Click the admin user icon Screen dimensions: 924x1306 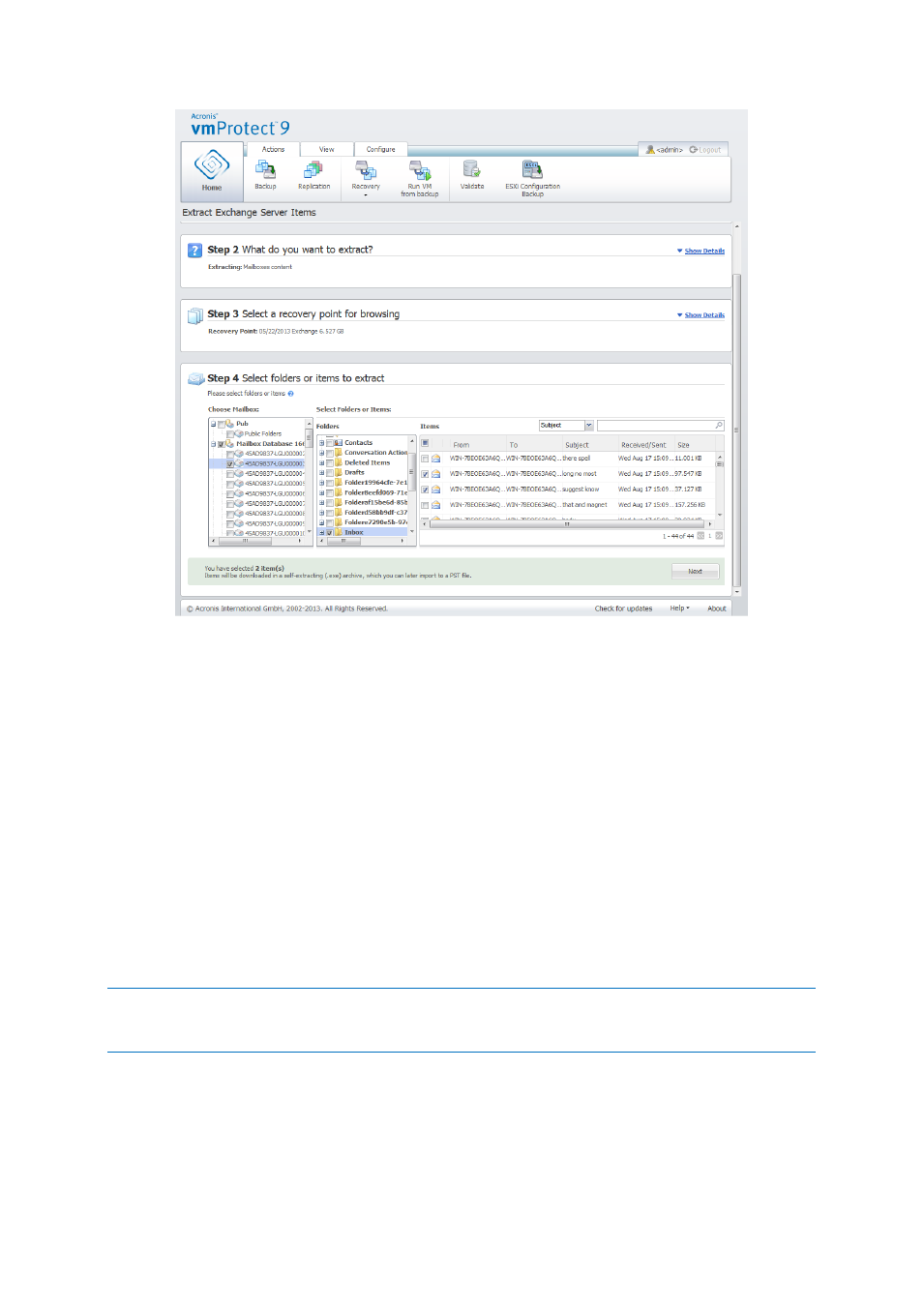point(650,150)
